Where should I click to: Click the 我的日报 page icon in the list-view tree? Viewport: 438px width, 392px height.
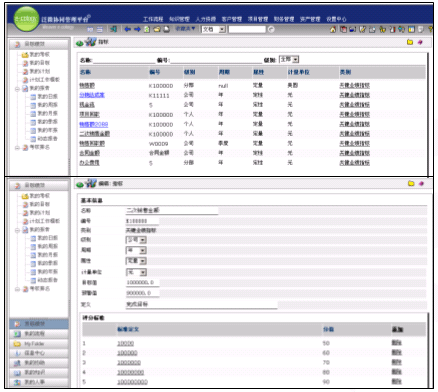click(x=33, y=97)
